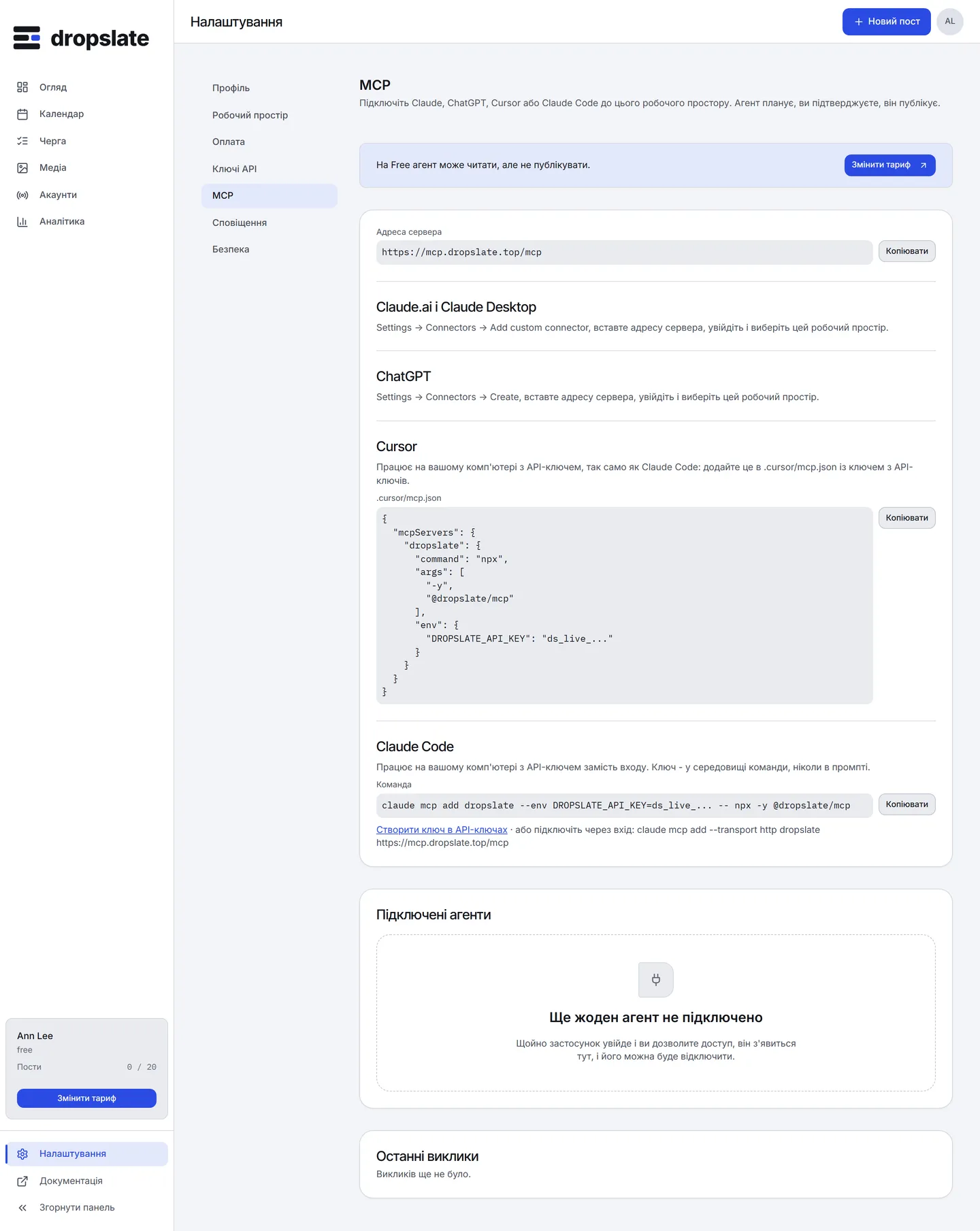Click the Аналітика bar chart icon
The width and height of the screenshot is (980, 1231).
22,222
